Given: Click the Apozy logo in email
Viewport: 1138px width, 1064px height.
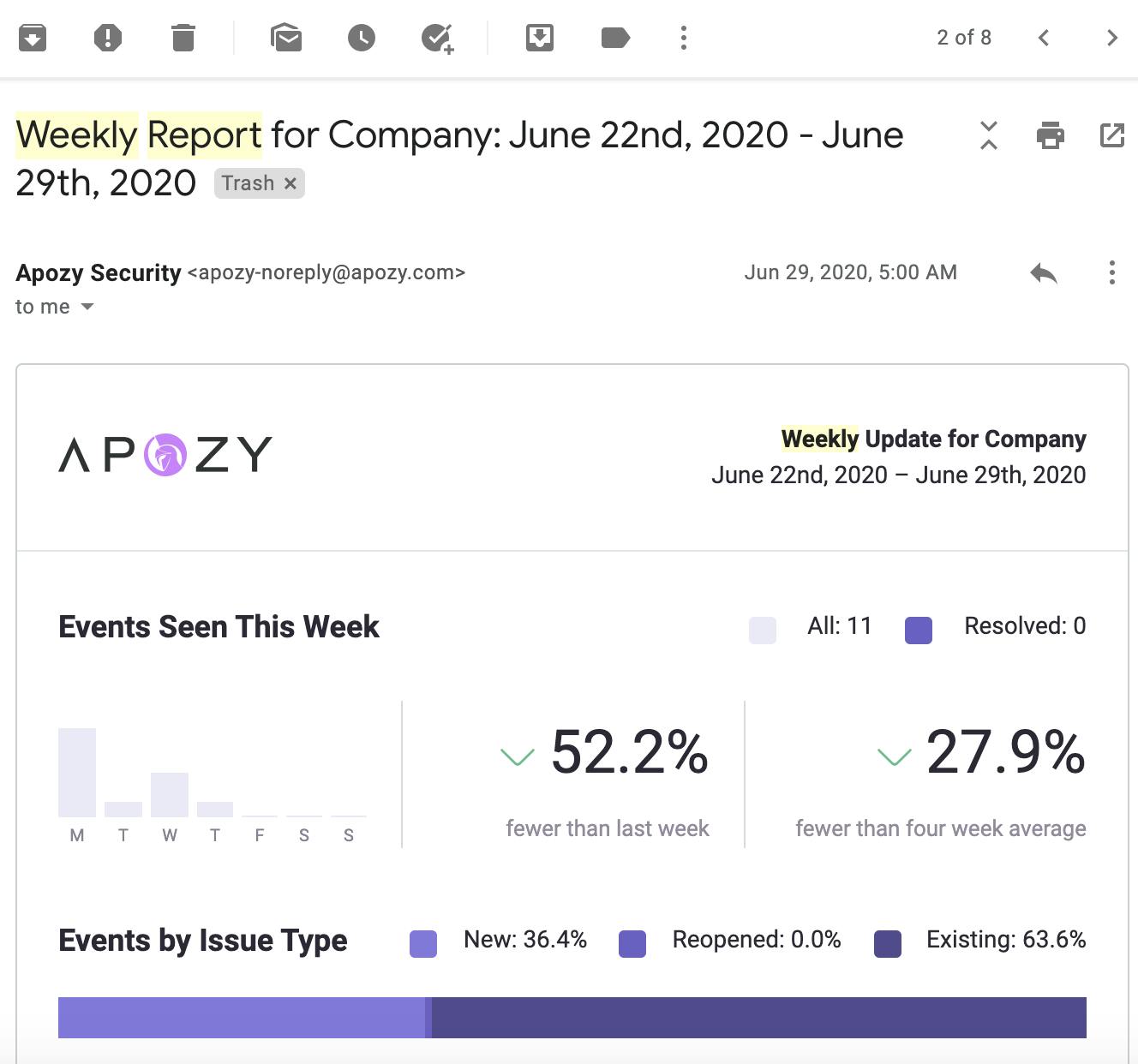Looking at the screenshot, I should coord(165,454).
